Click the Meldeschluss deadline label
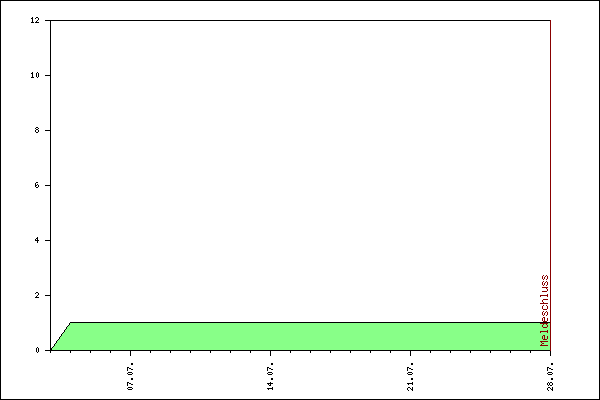The height and width of the screenshot is (400, 600). pyautogui.click(x=545, y=310)
